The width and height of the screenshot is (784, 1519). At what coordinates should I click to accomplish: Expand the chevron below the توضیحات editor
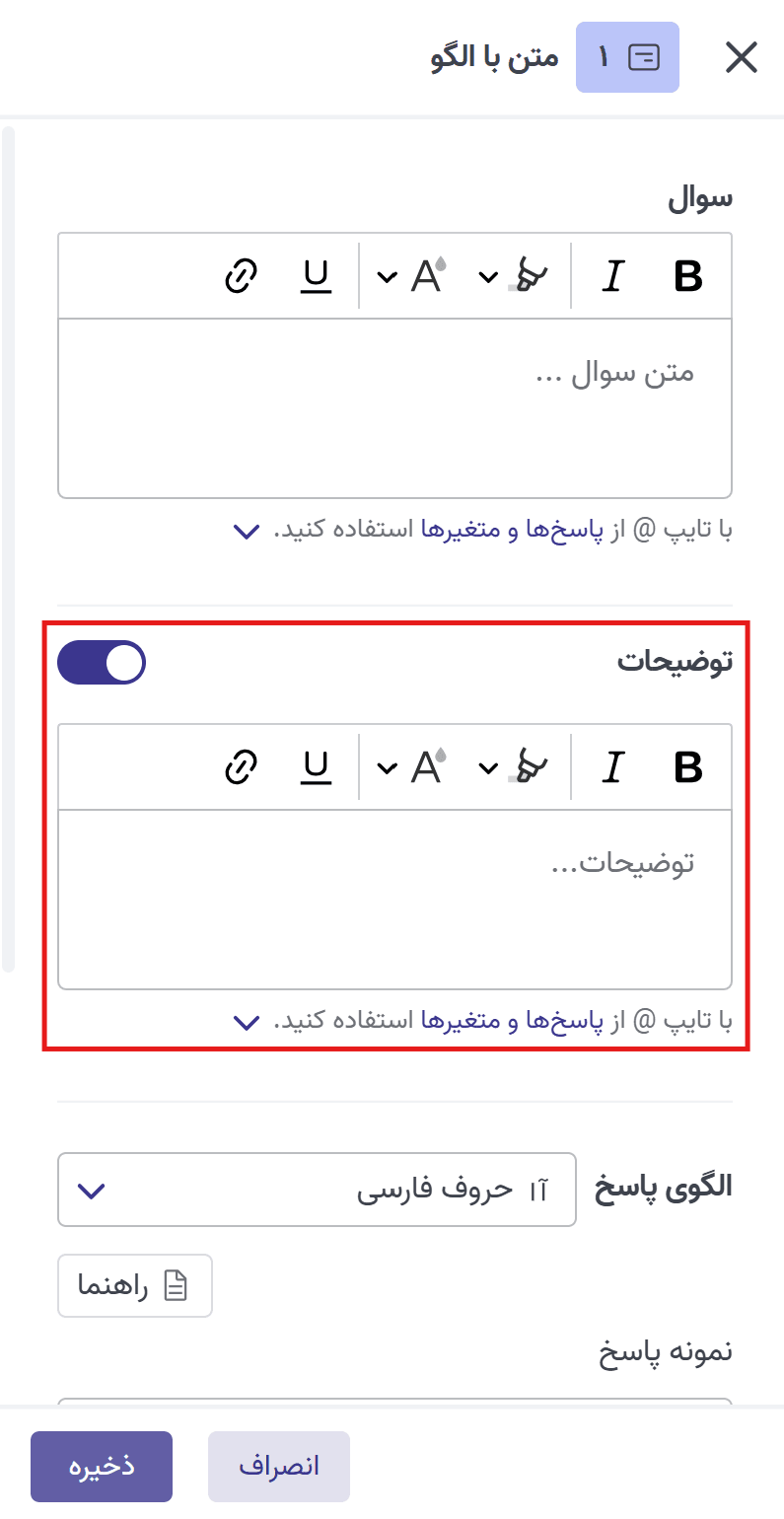click(248, 1022)
